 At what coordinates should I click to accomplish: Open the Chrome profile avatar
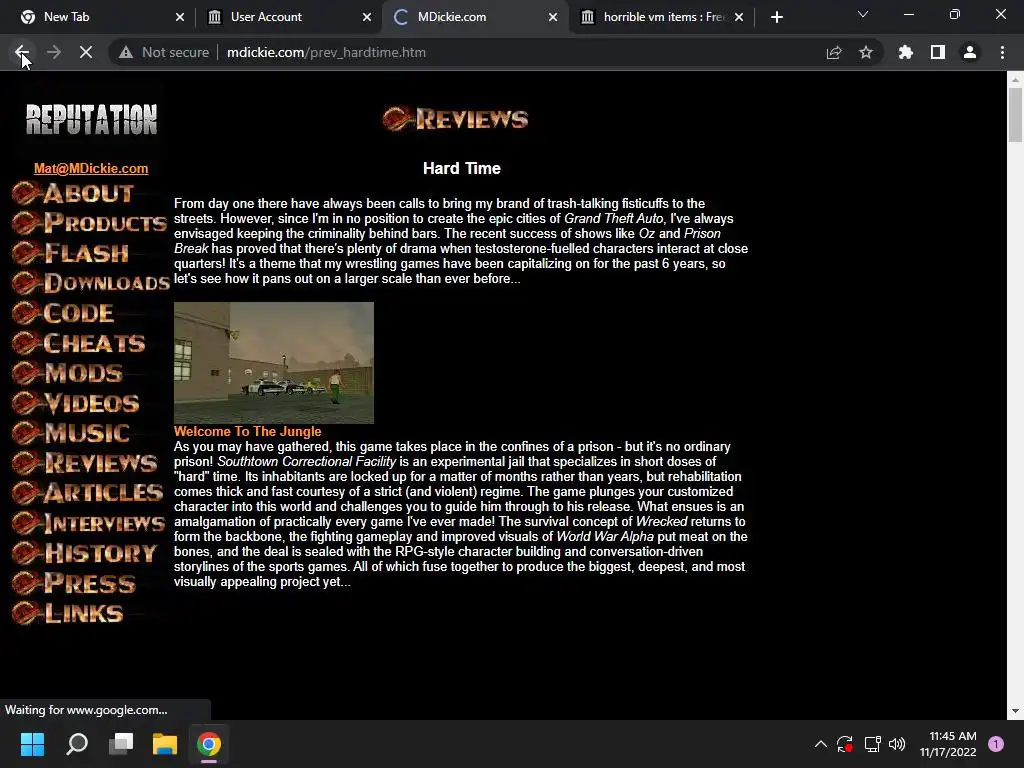tap(970, 52)
